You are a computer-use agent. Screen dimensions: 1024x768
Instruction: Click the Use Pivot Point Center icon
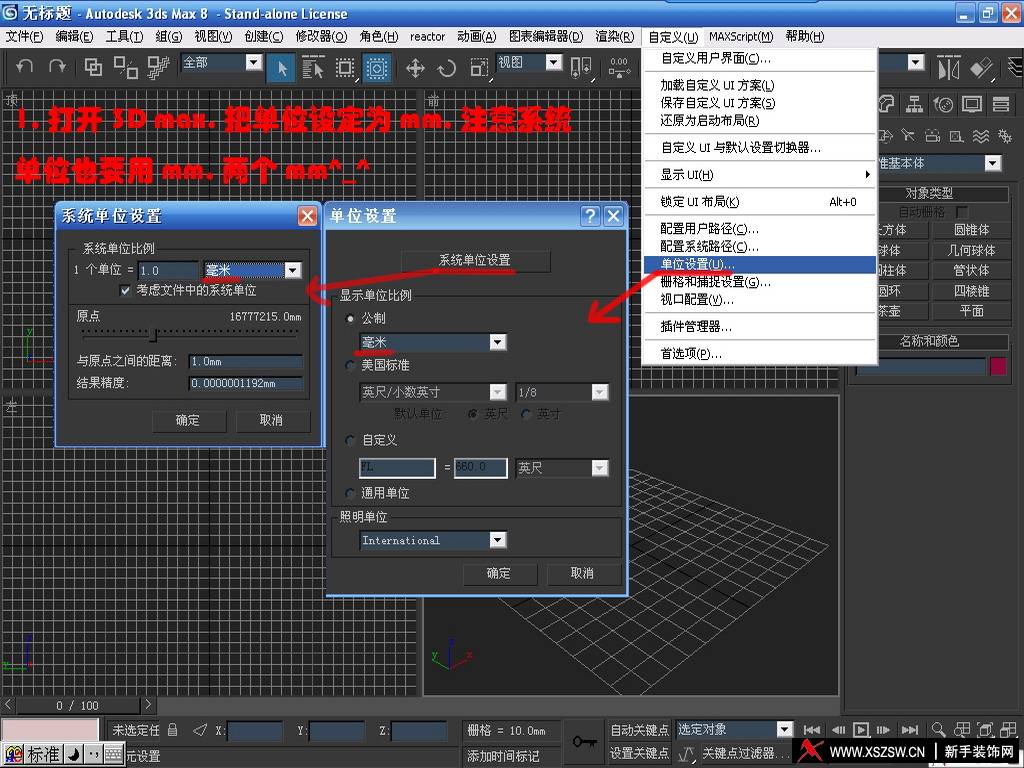point(581,67)
